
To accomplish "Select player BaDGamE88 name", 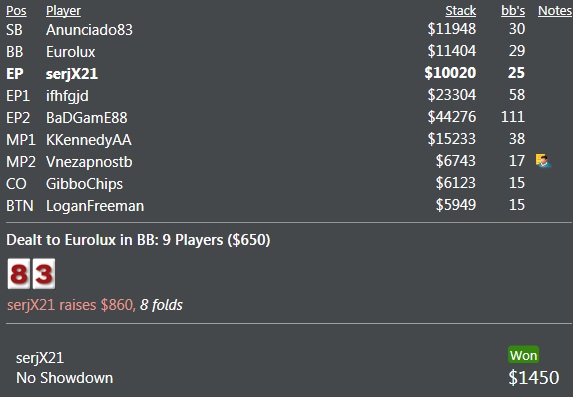I will [x=87, y=118].
